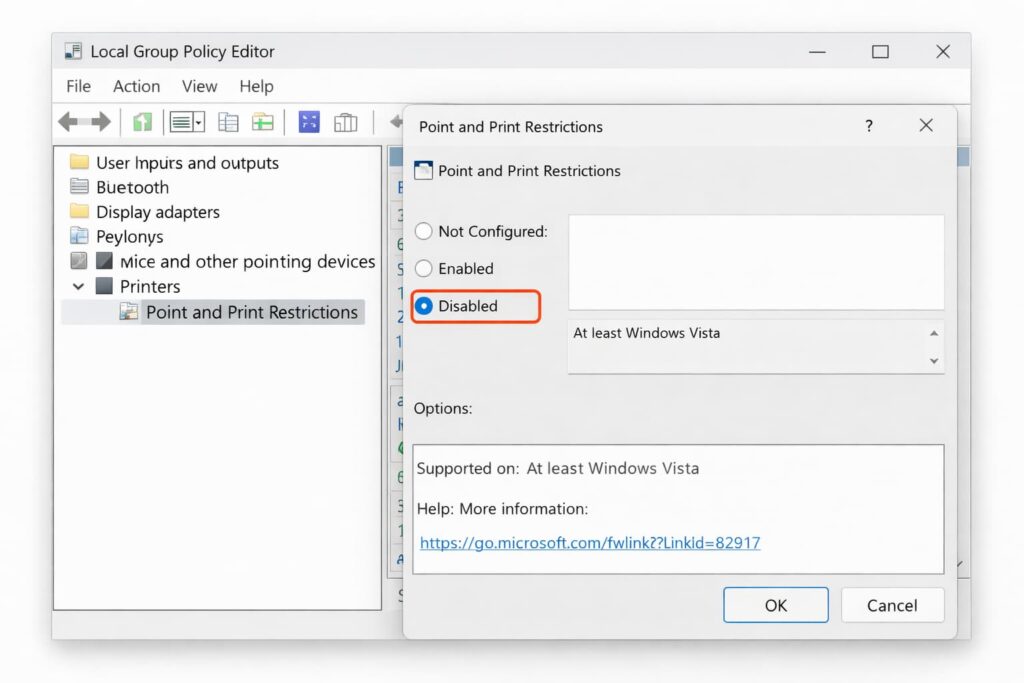This screenshot has width=1024, height=683.
Task: Select the Enabled radio option
Action: click(424, 268)
